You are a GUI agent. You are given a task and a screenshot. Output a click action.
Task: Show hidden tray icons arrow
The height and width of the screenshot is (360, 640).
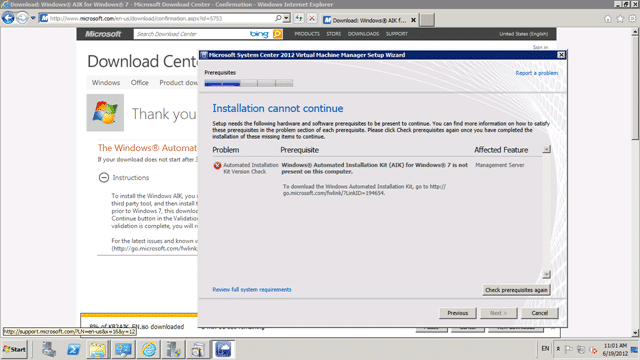pos(558,349)
